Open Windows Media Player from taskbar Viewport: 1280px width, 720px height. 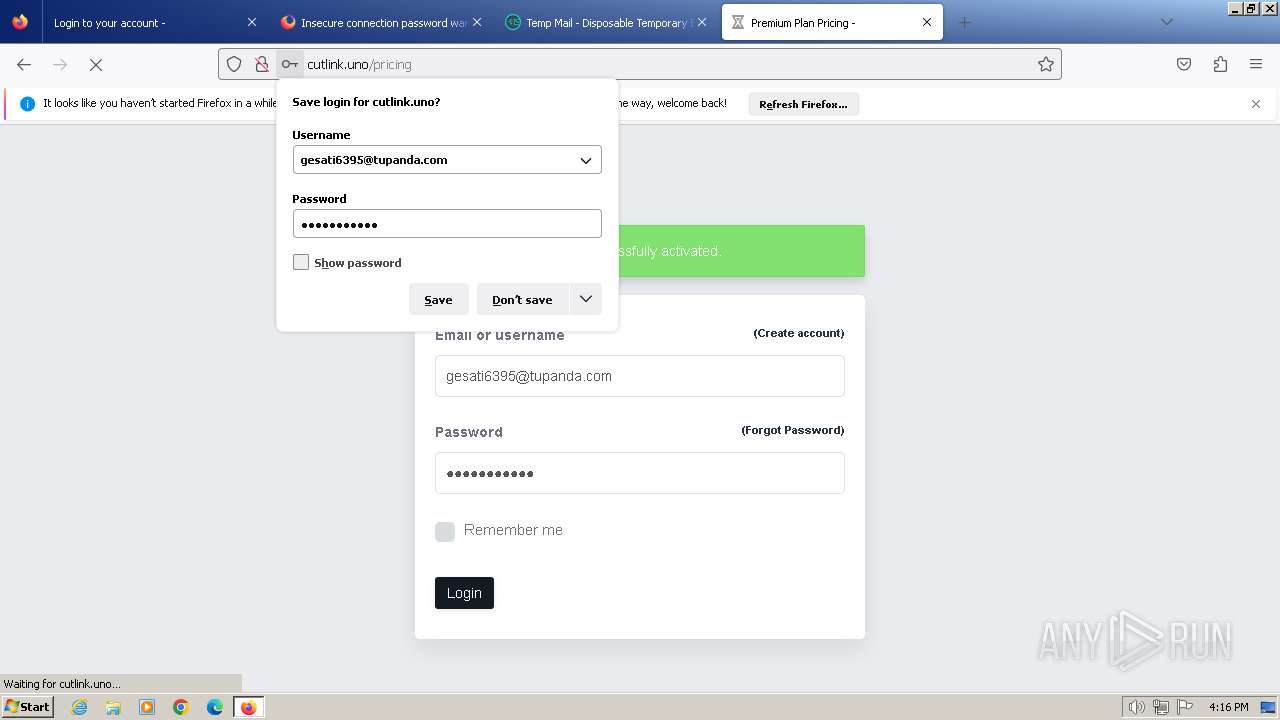147,707
